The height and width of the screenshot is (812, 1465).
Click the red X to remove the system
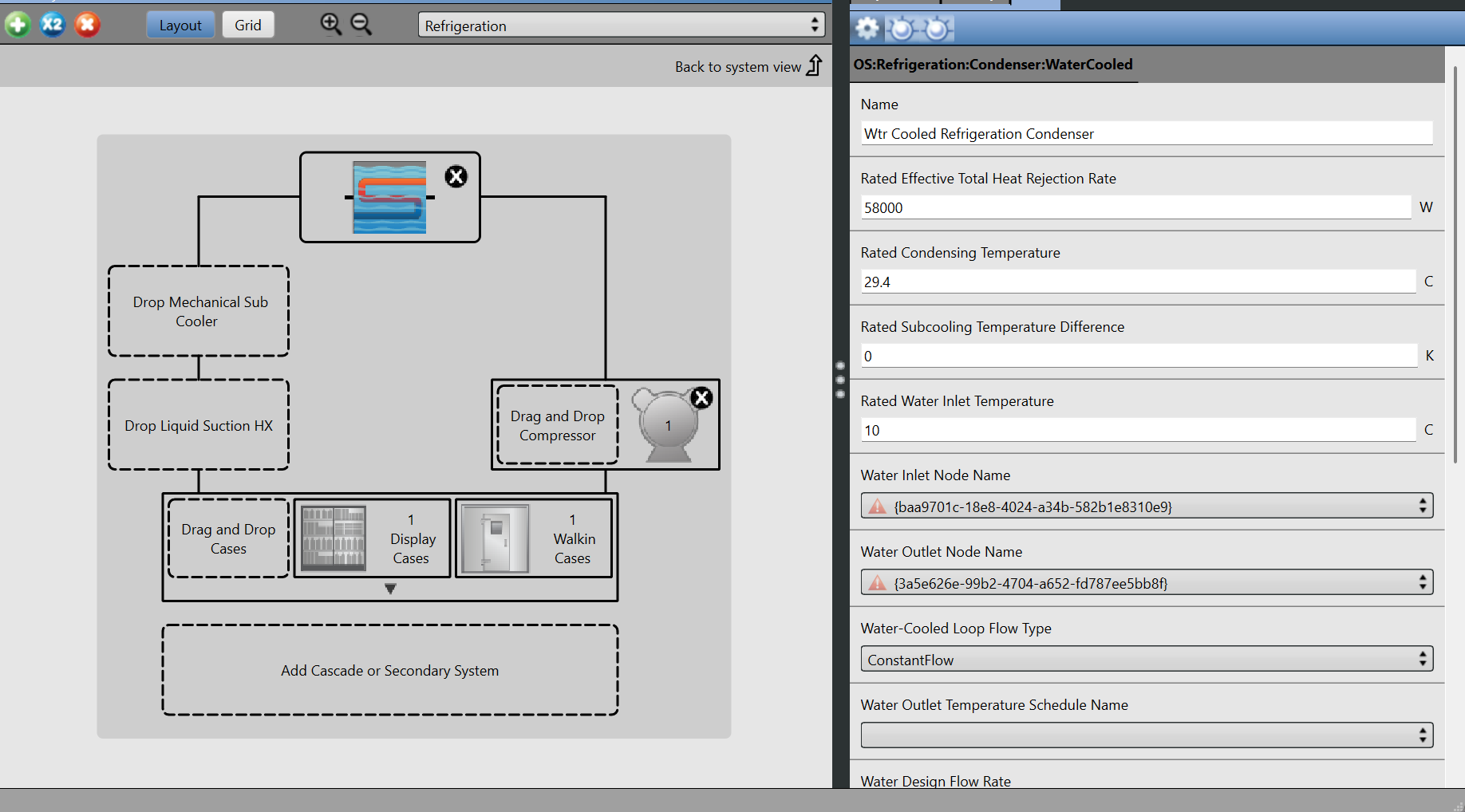click(88, 25)
